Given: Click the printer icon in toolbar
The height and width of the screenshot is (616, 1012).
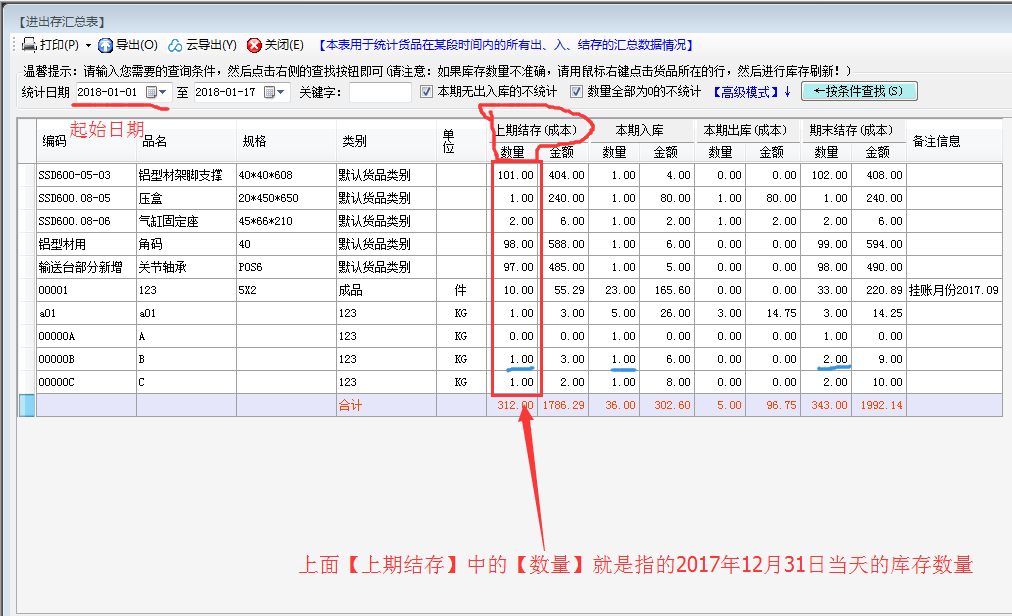Looking at the screenshot, I should 30,45.
